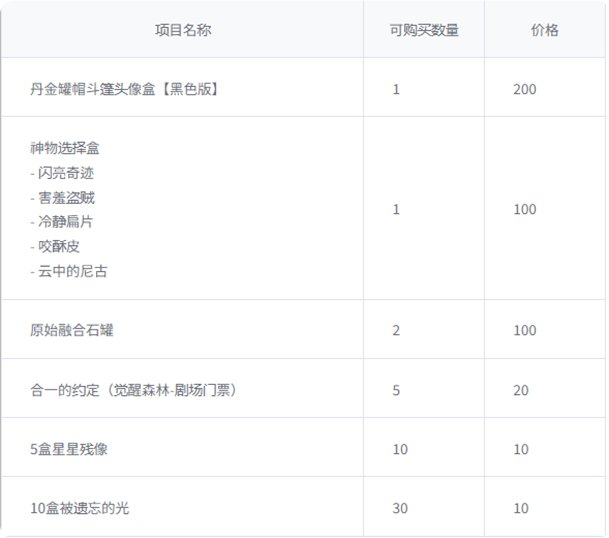Click quantity 2 in 原始融合石罐 row
609x538 pixels.
click(x=397, y=329)
